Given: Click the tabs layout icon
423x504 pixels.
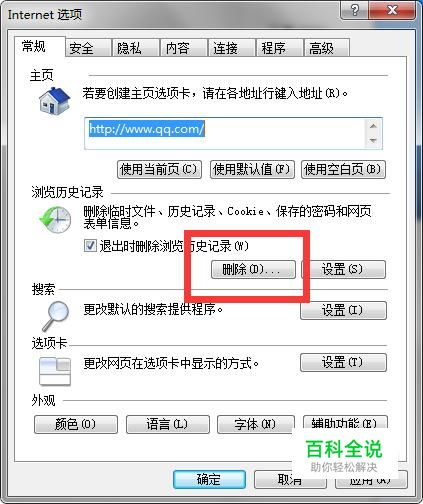Looking at the screenshot, I should pyautogui.click(x=55, y=371).
